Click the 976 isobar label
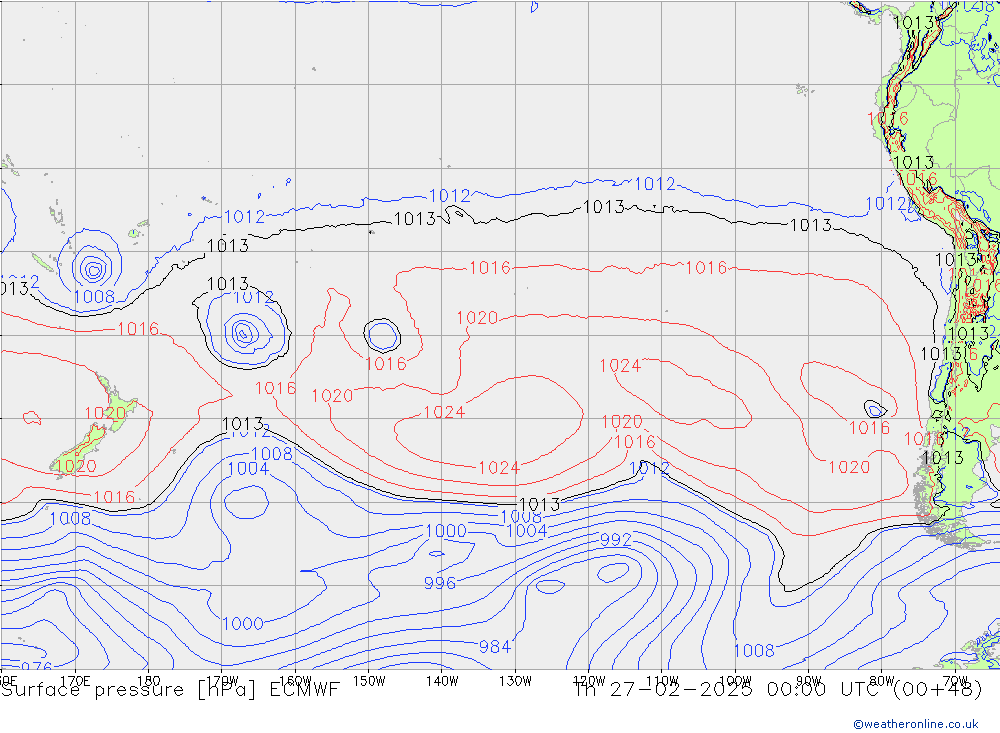Screen dimensions: 1000x733 coord(36,666)
